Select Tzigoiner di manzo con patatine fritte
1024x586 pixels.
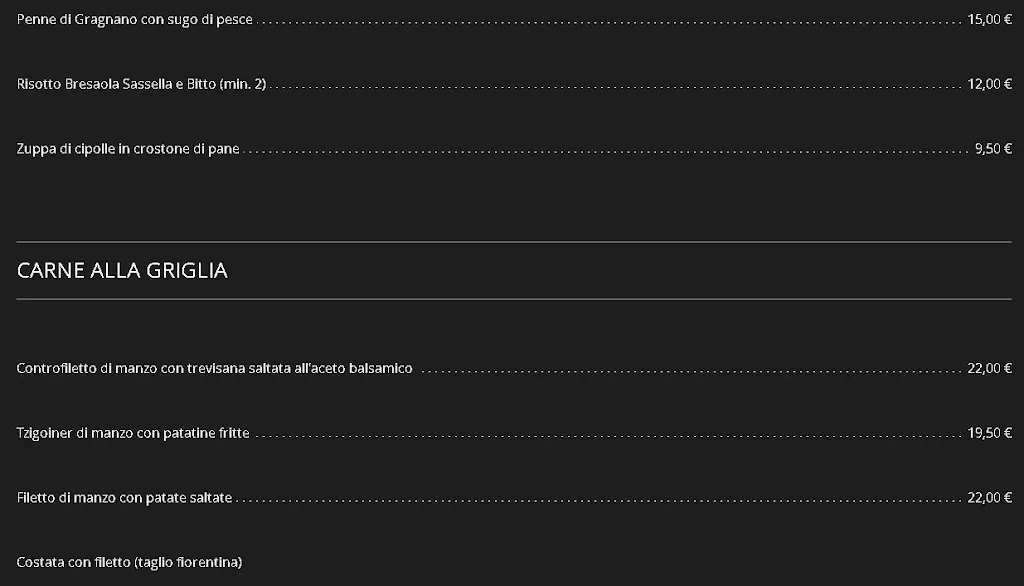click(x=133, y=433)
